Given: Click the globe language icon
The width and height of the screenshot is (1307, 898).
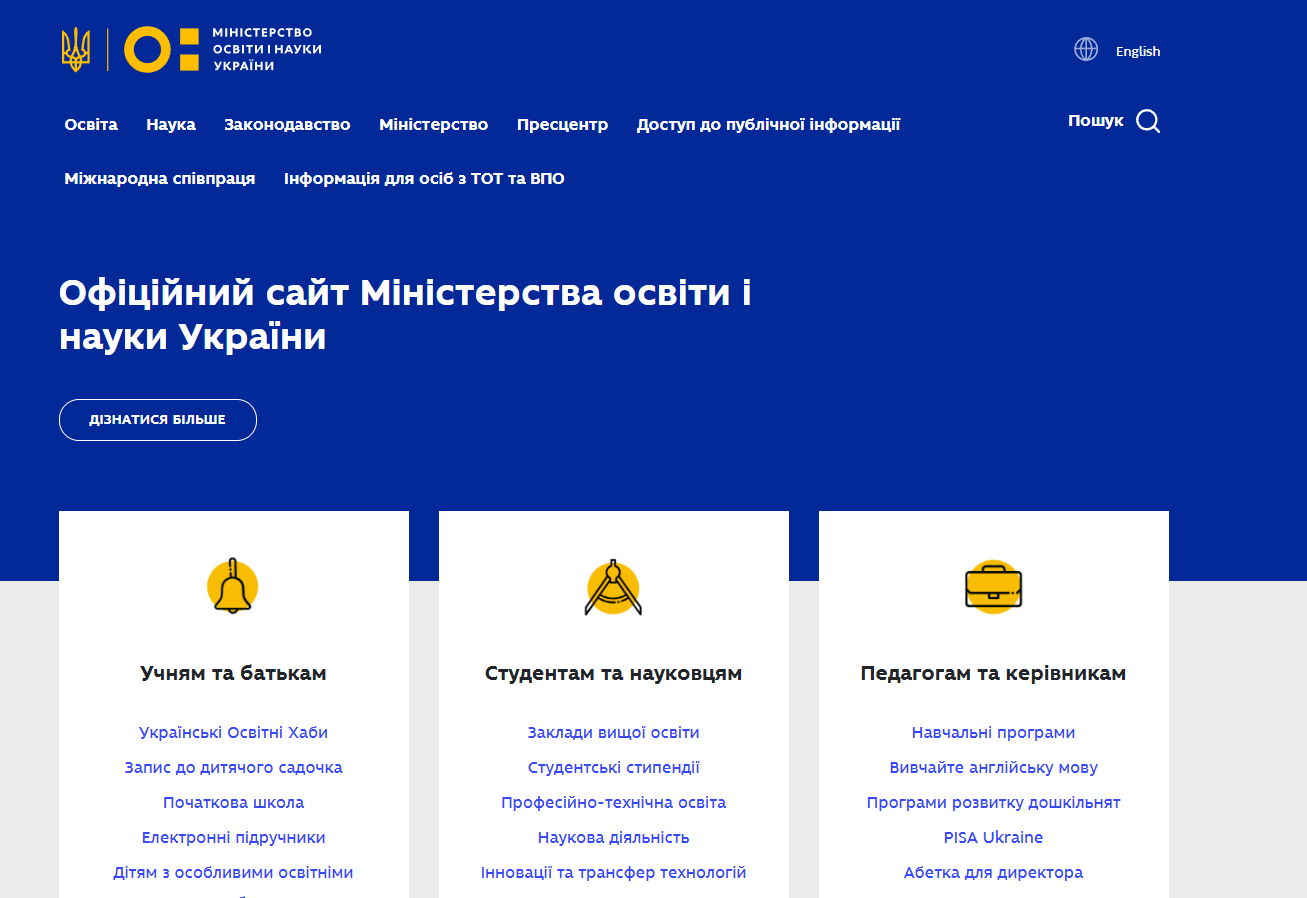Looking at the screenshot, I should [x=1086, y=50].
